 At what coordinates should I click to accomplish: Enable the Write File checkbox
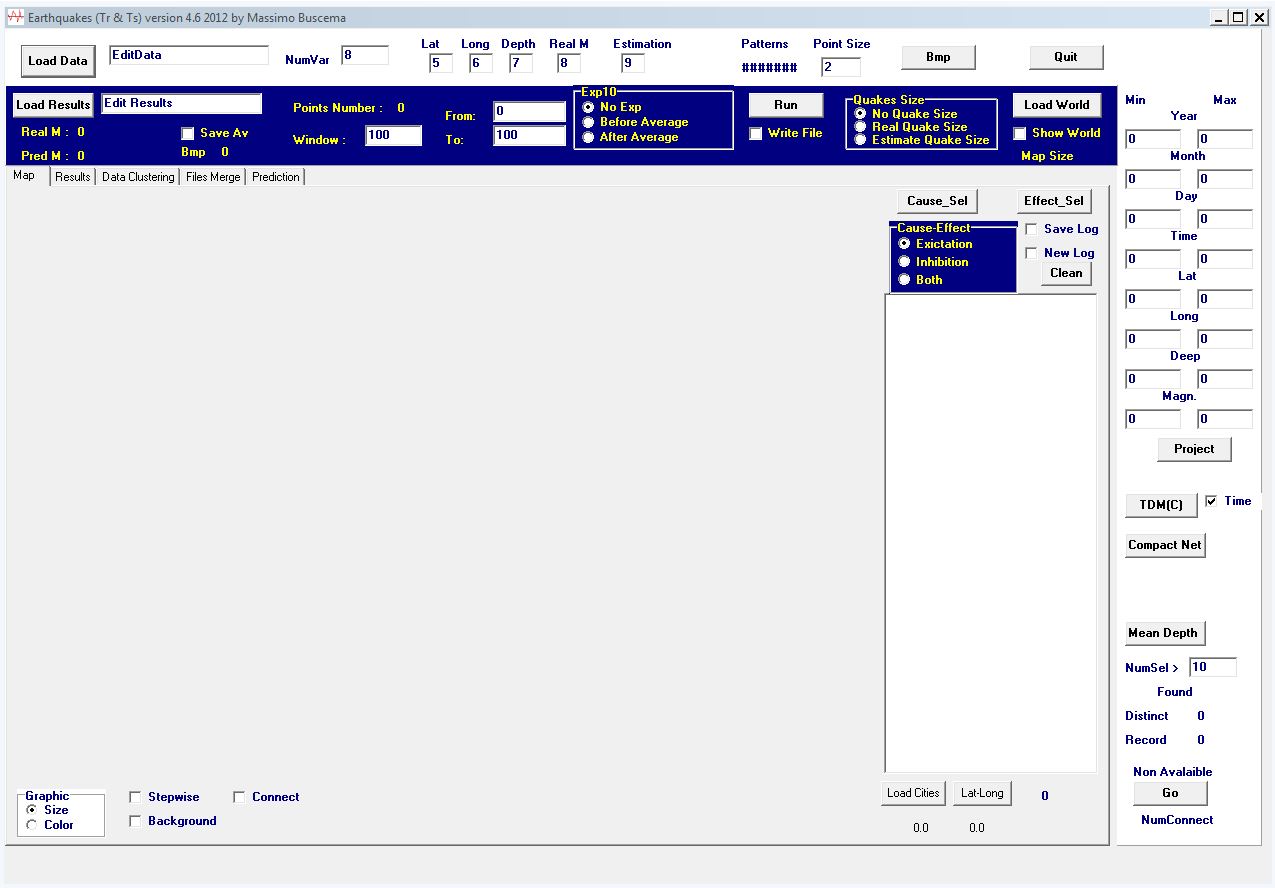pos(756,133)
